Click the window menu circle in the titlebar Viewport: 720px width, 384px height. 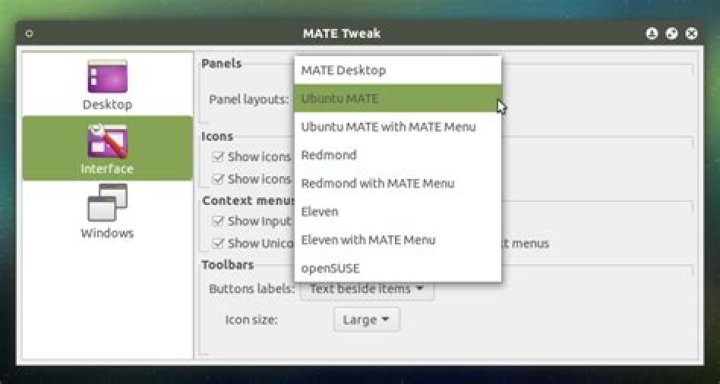pyautogui.click(x=29, y=34)
